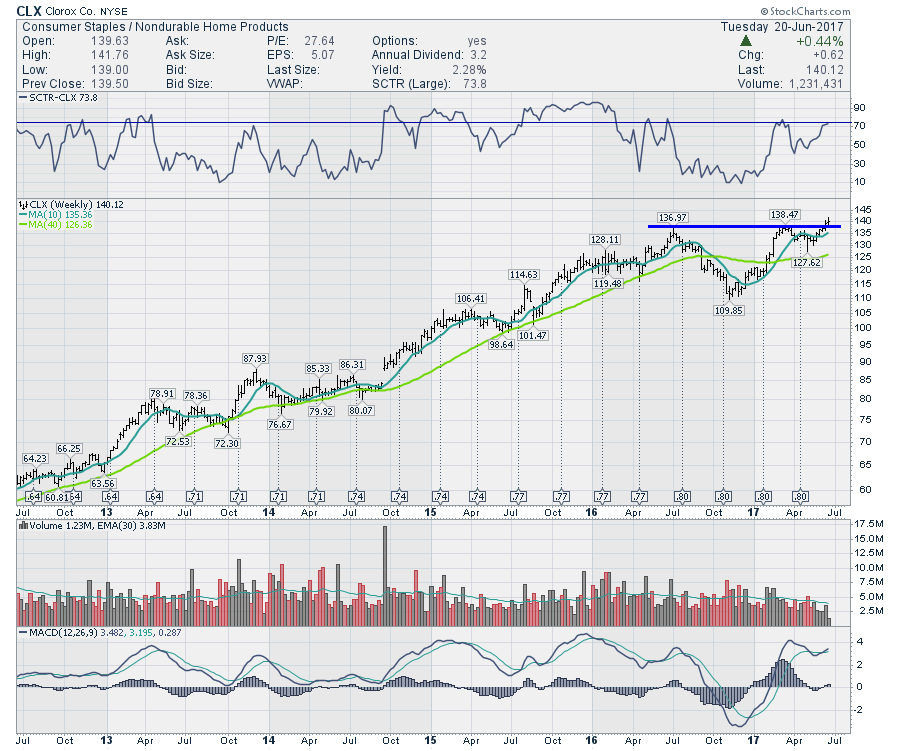This screenshot has width=900, height=751.
Task: Click the candlestick icon beside CLX (Weekly)
Action: (x=24, y=204)
